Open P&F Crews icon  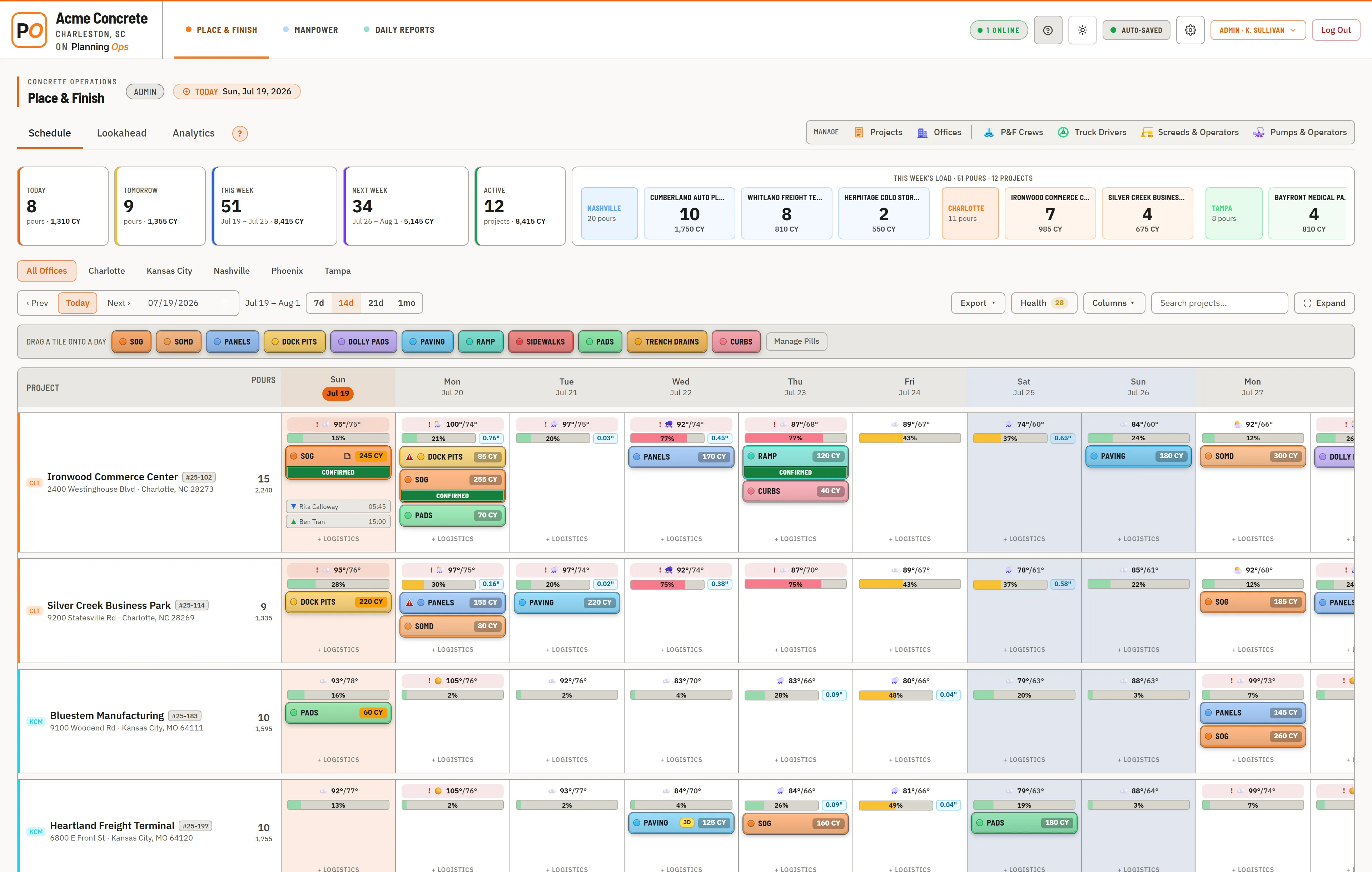[989, 132]
